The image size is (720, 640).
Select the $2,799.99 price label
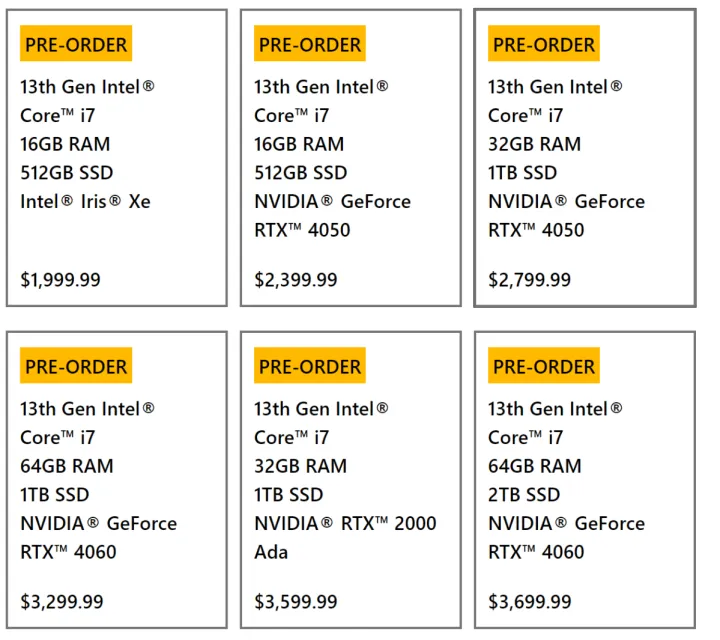click(529, 280)
